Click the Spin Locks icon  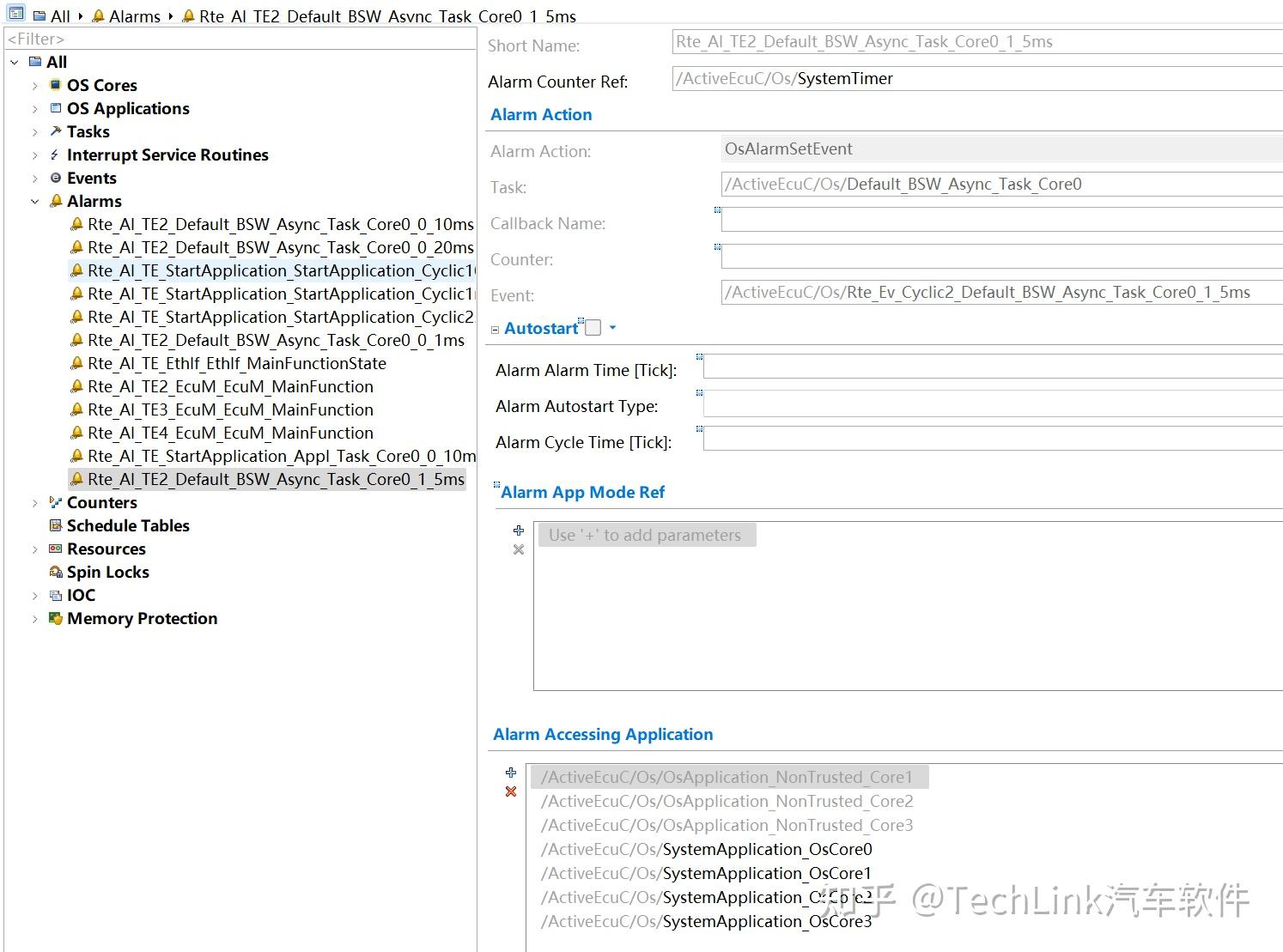tap(56, 572)
